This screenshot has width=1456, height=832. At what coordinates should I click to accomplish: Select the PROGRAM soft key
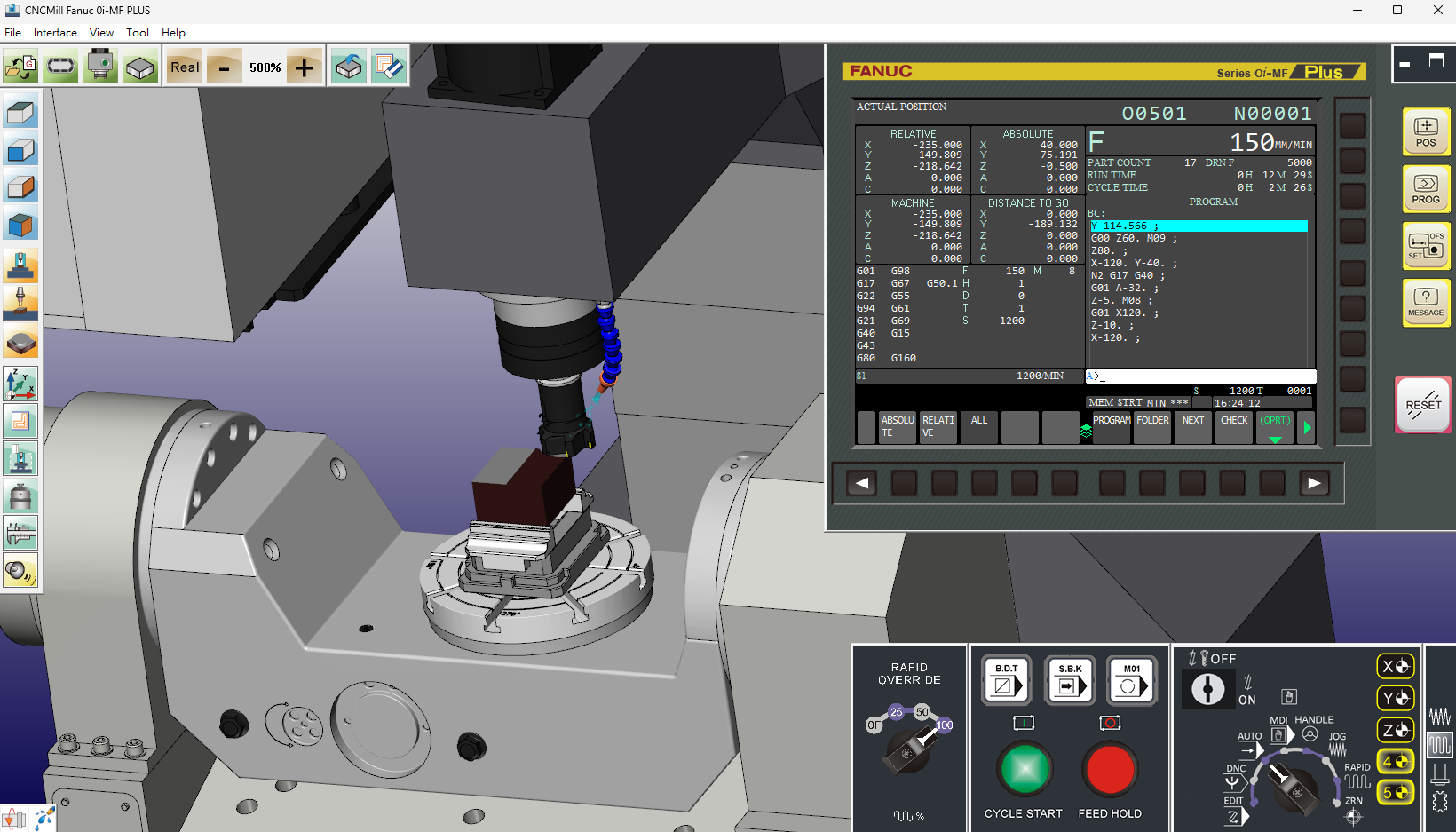pos(1112,427)
